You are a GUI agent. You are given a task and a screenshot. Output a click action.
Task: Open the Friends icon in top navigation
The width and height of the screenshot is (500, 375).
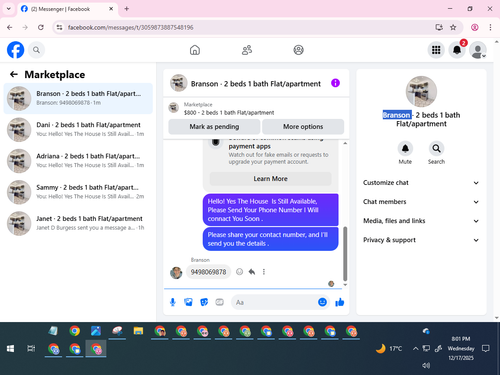[247, 50]
